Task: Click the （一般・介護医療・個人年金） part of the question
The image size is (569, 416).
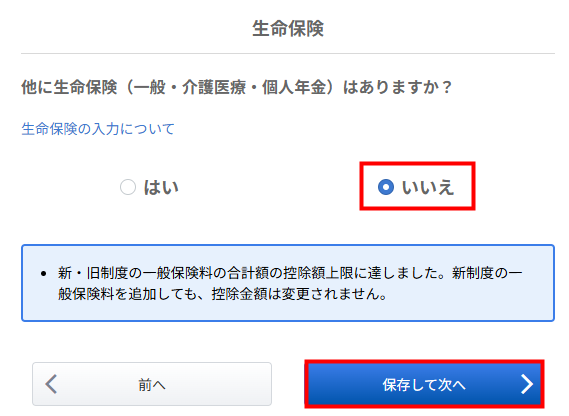Action: pyautogui.click(x=229, y=87)
